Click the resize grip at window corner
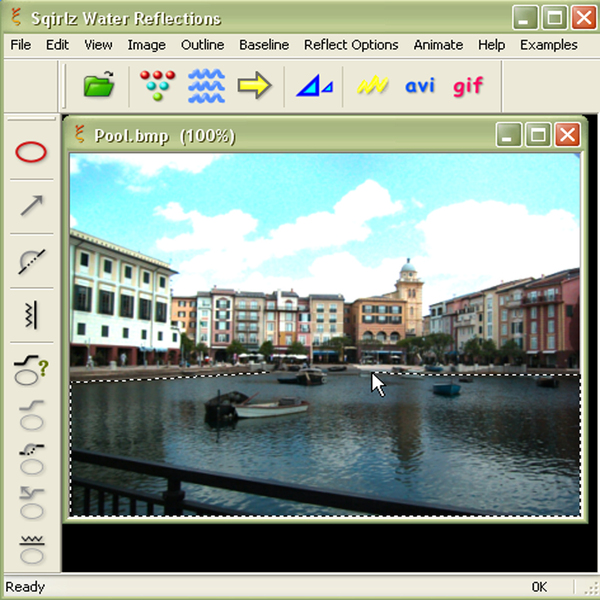Viewport: 600px width, 600px height. (591, 590)
